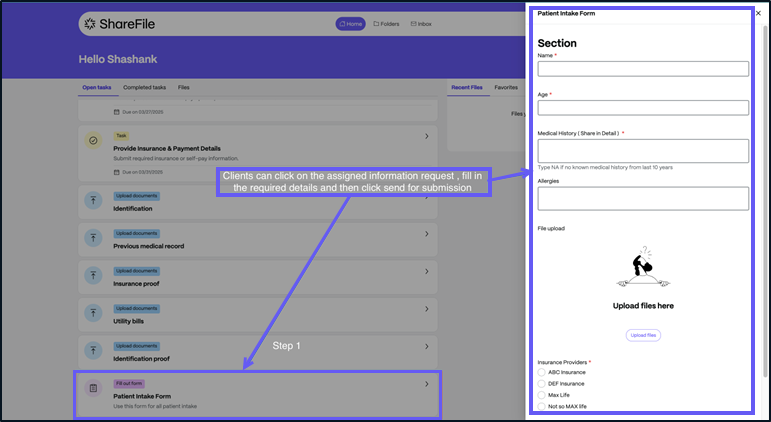
Task: Switch to Files tab
Action: [x=183, y=88]
